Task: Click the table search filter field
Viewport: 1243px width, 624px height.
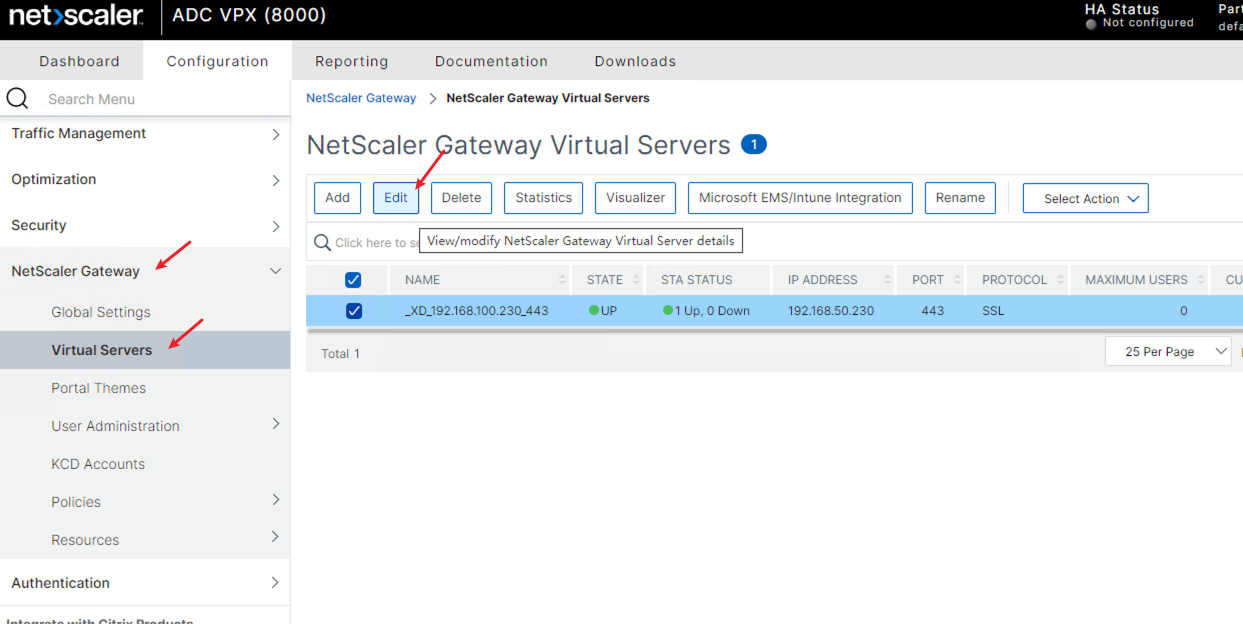Action: (377, 243)
